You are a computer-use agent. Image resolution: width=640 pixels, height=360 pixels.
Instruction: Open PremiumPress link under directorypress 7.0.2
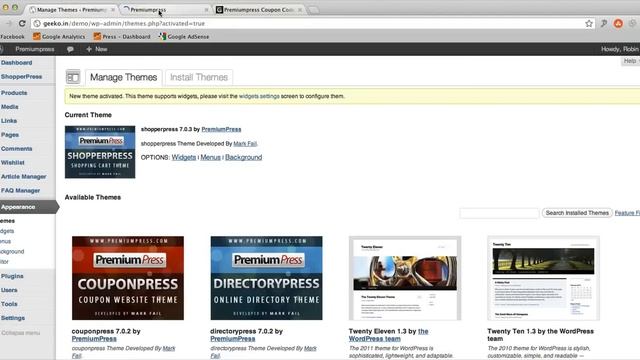click(x=233, y=339)
